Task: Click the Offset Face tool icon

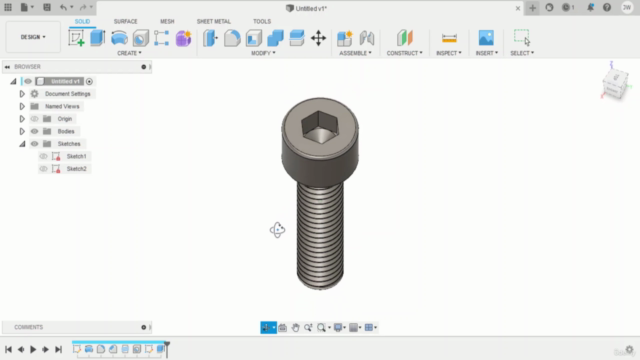Action: click(x=297, y=38)
